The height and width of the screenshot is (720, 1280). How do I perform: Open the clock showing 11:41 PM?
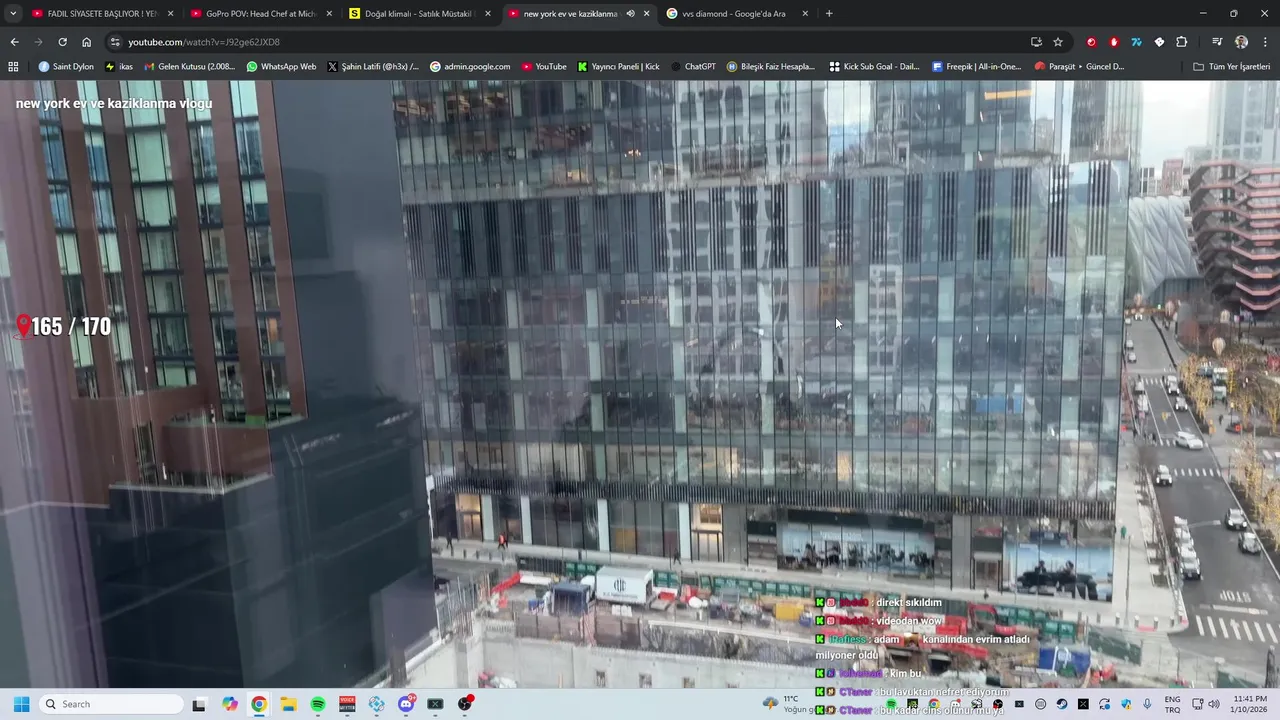coord(1250,704)
